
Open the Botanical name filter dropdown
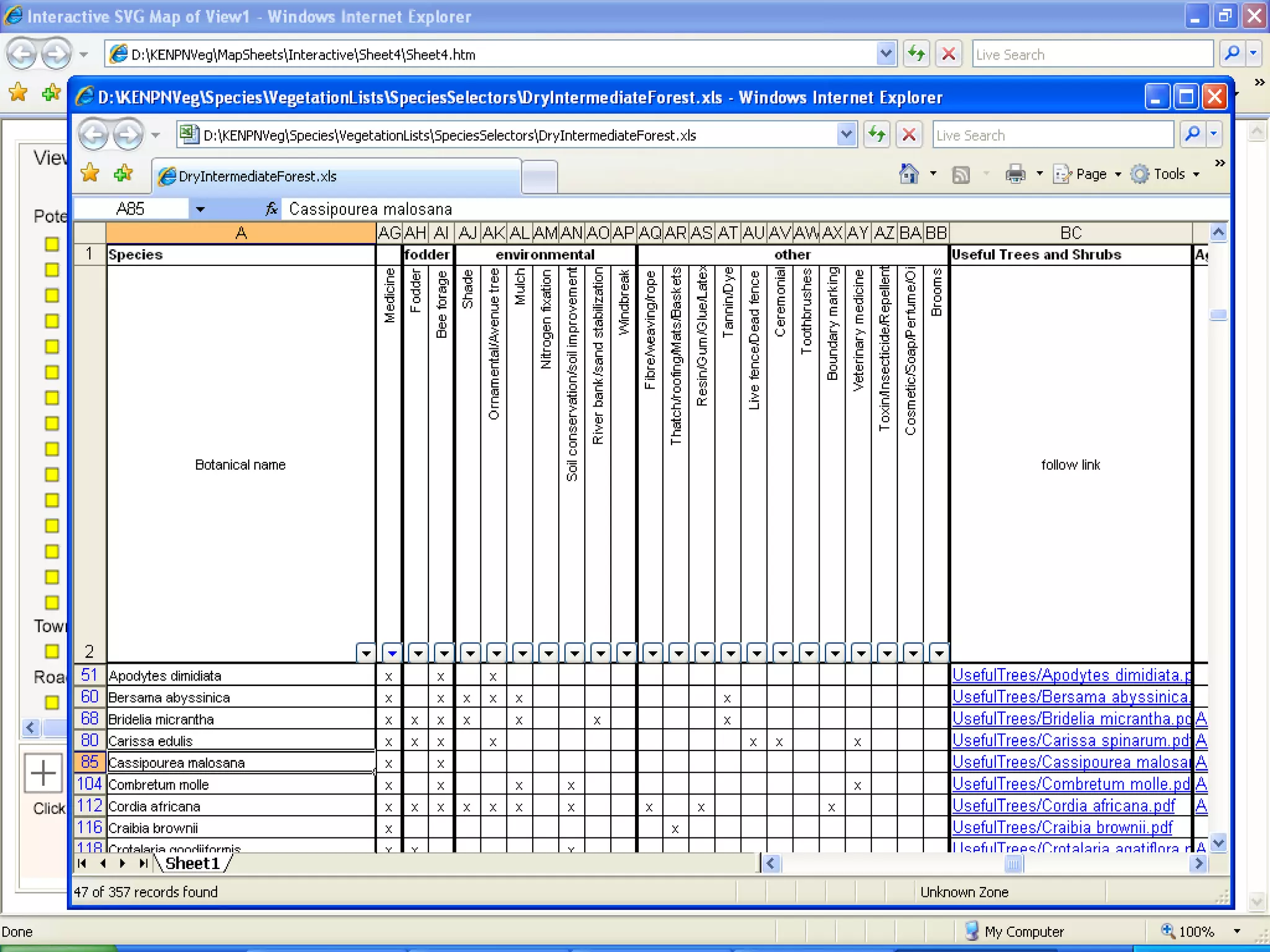[x=366, y=653]
